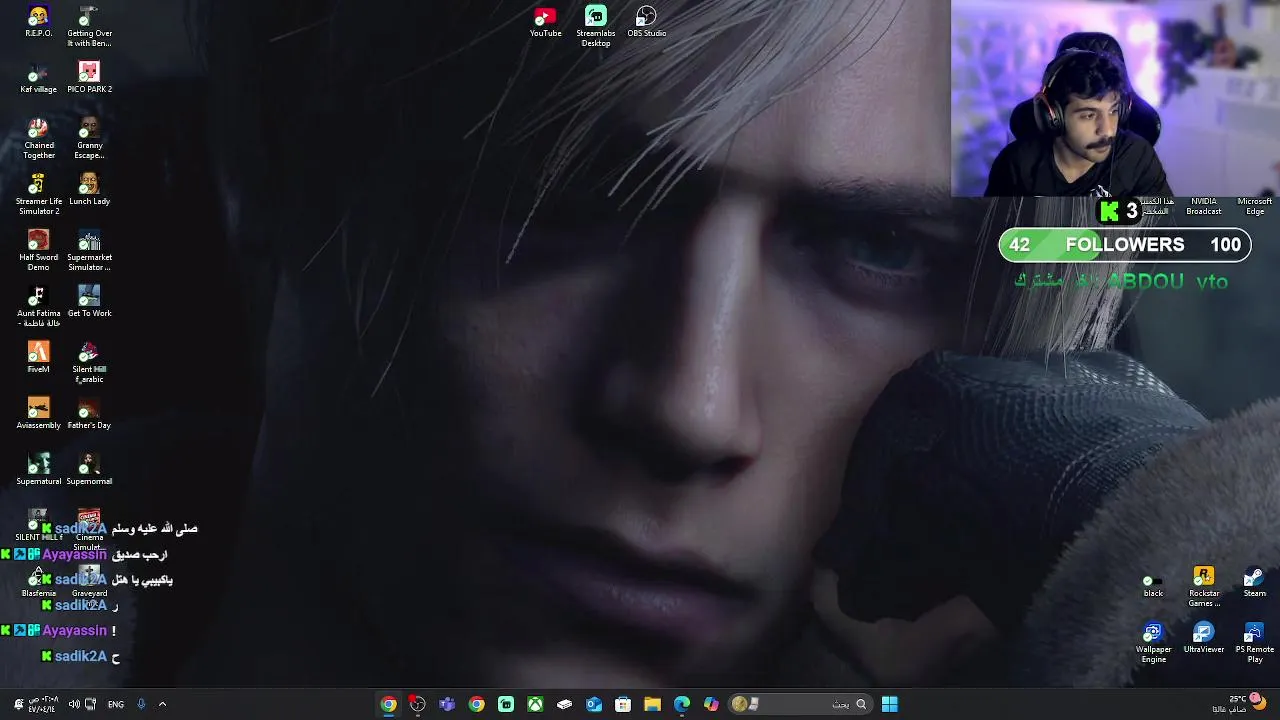Launch the UltraViewer desktop shortcut

pyautogui.click(x=1204, y=638)
